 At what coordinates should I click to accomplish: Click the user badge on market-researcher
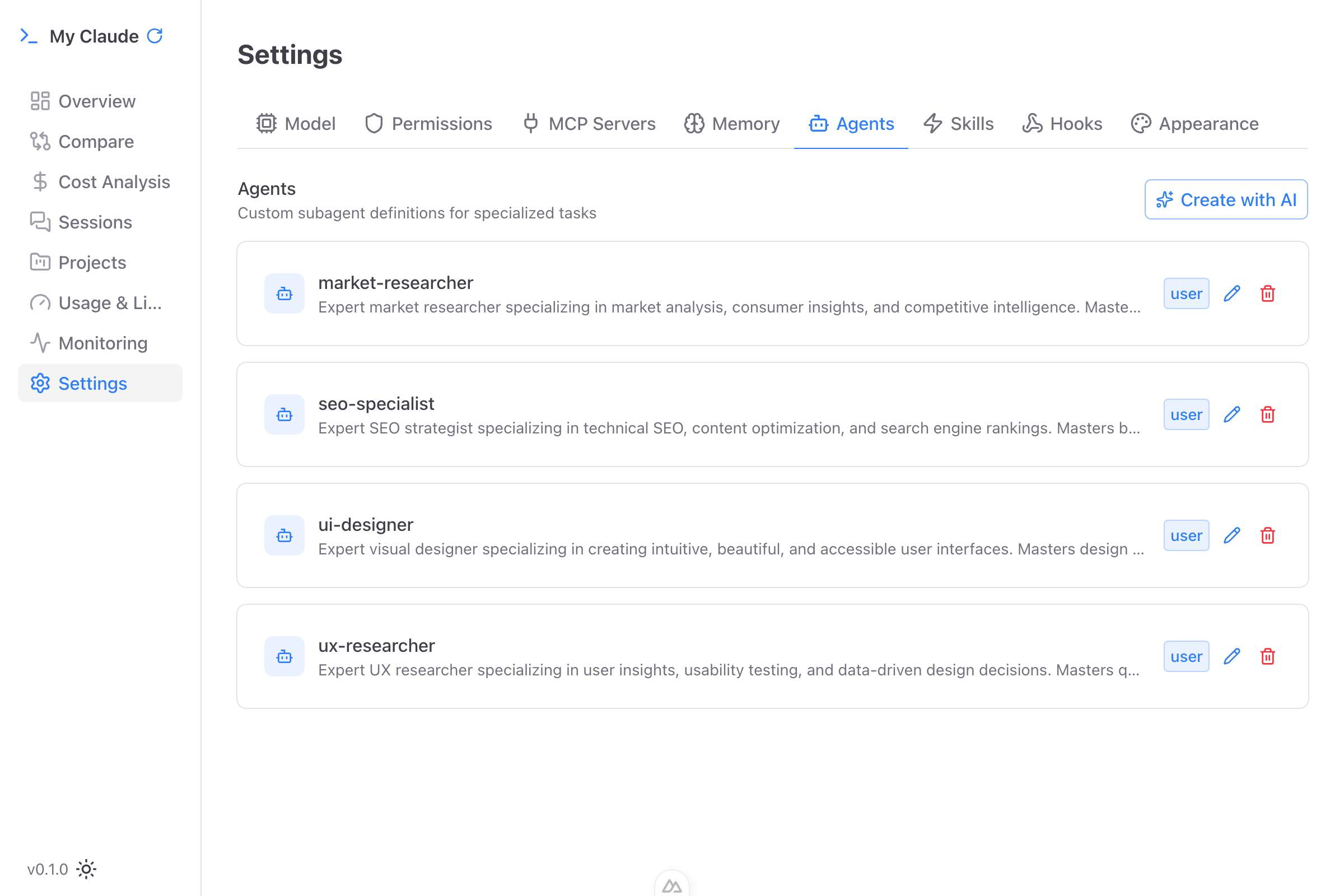(x=1186, y=293)
